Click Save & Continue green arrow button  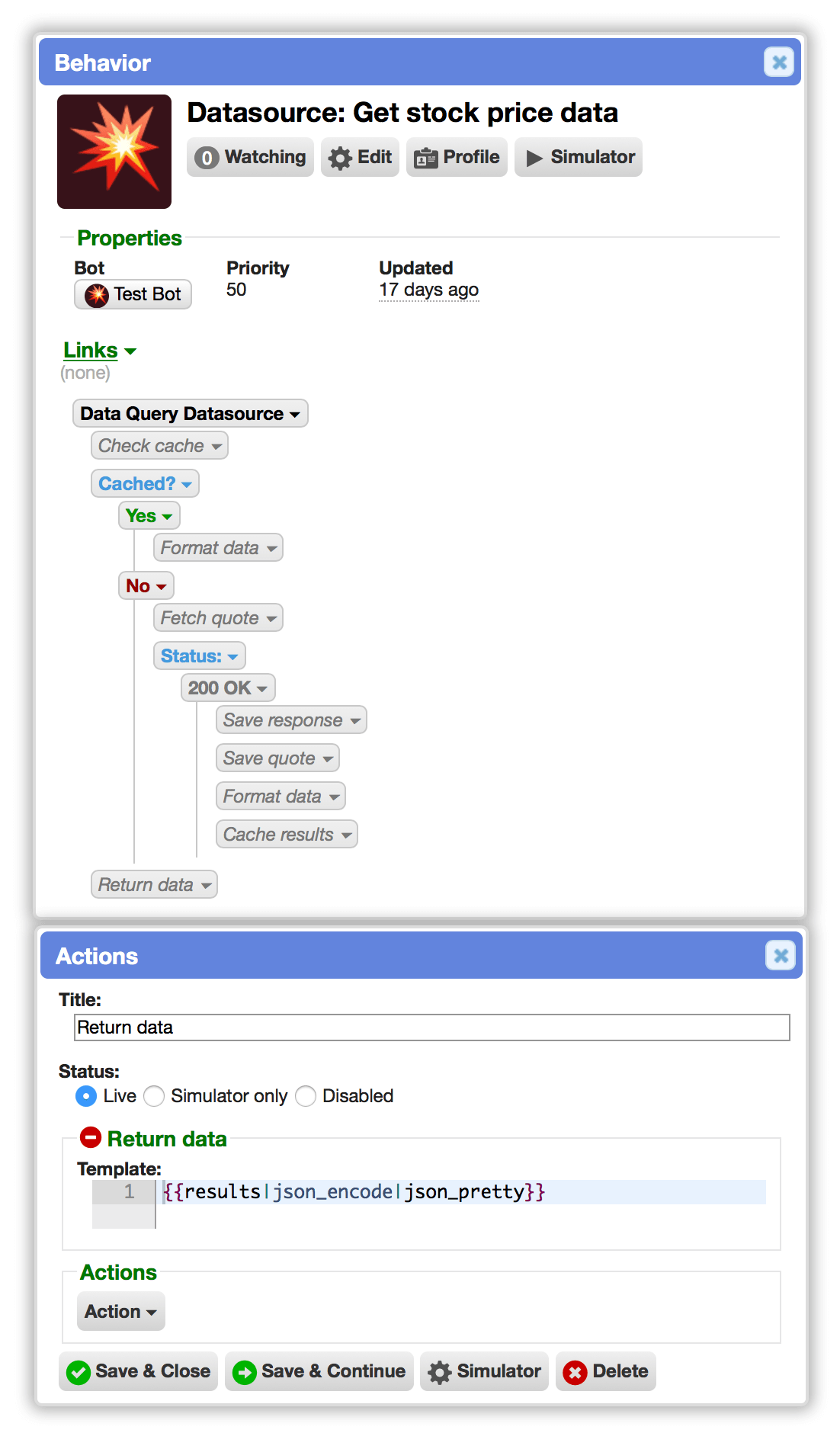(x=319, y=1371)
